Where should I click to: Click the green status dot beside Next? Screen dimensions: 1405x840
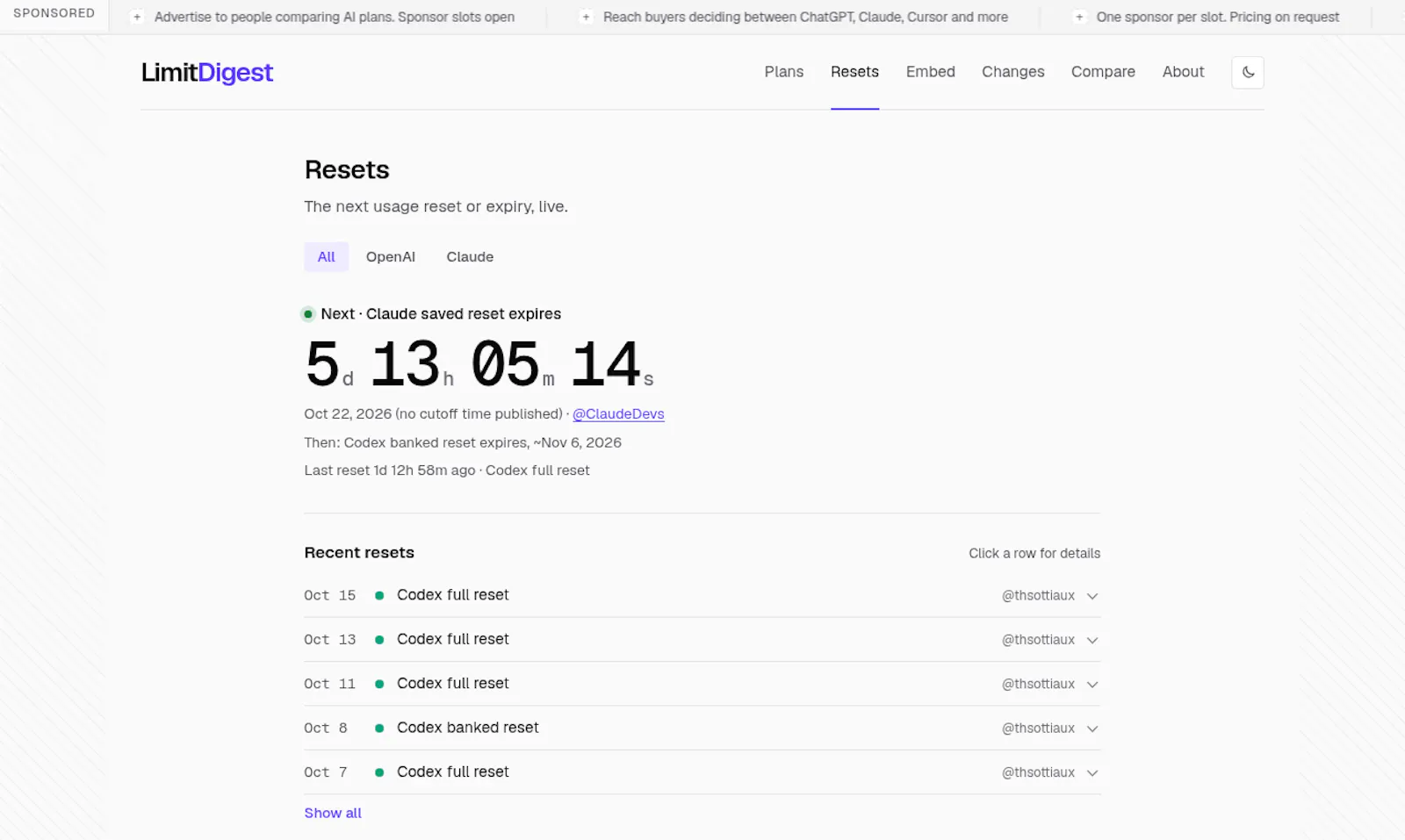(308, 314)
